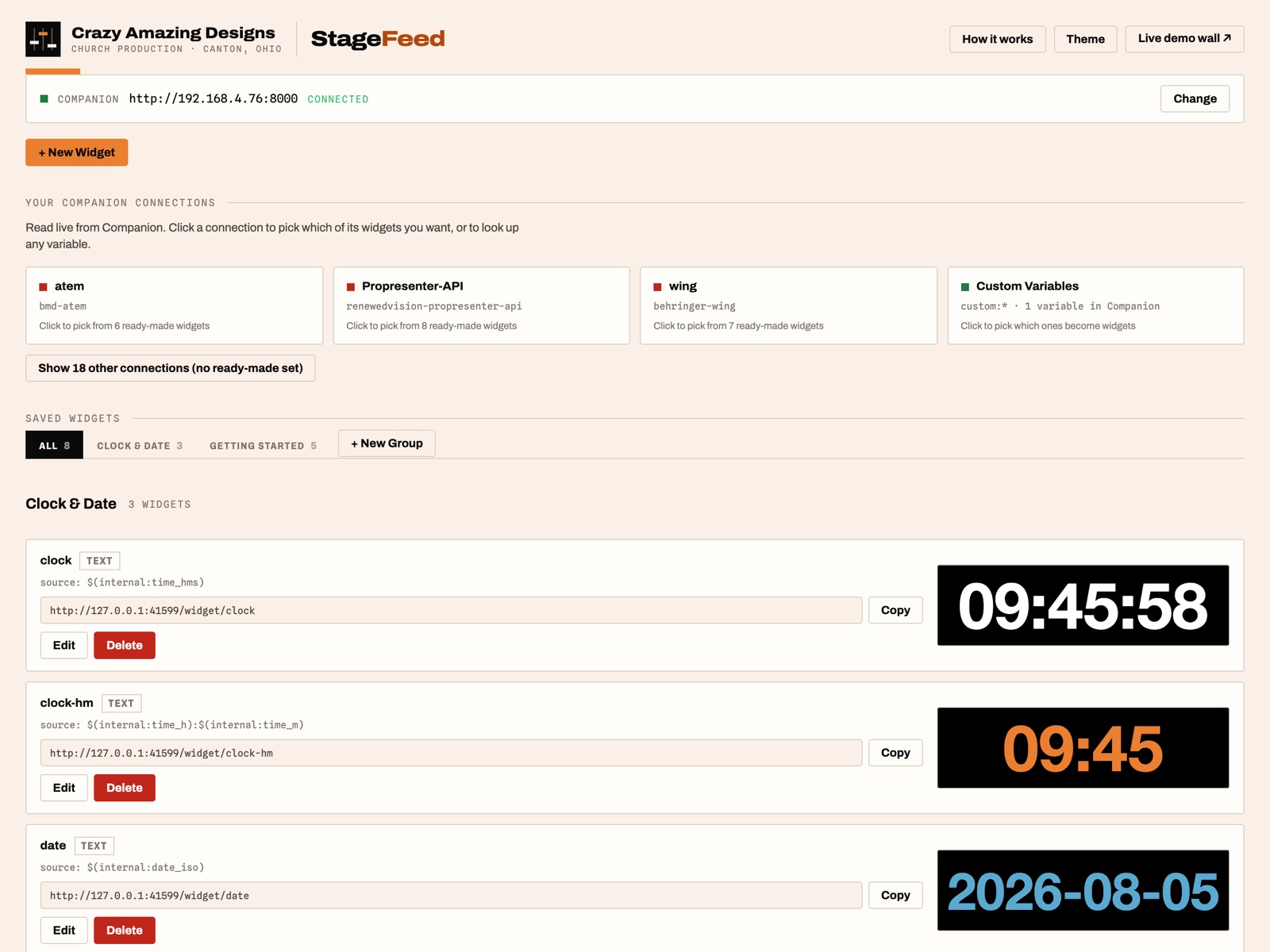Expand Show 18 other connections

pyautogui.click(x=171, y=368)
